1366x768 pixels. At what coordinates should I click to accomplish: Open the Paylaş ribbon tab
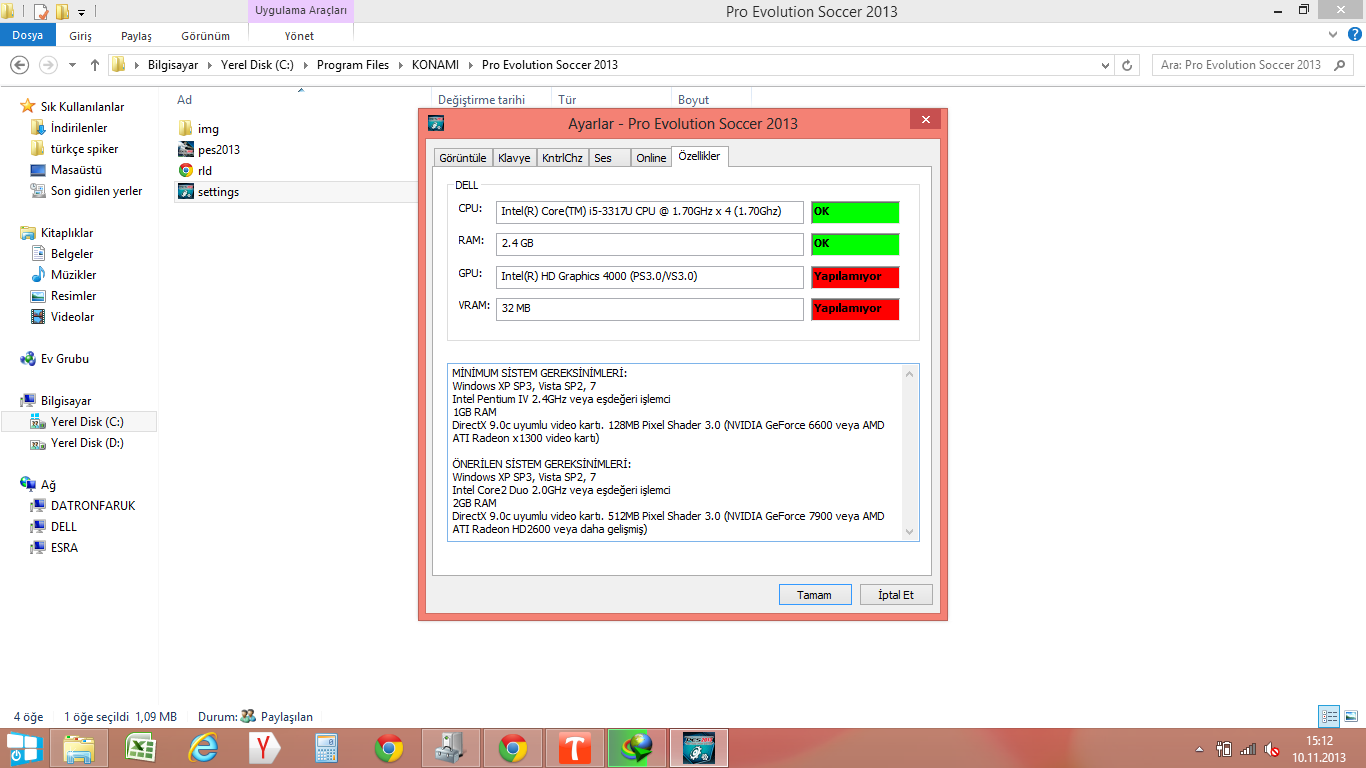pyautogui.click(x=136, y=36)
